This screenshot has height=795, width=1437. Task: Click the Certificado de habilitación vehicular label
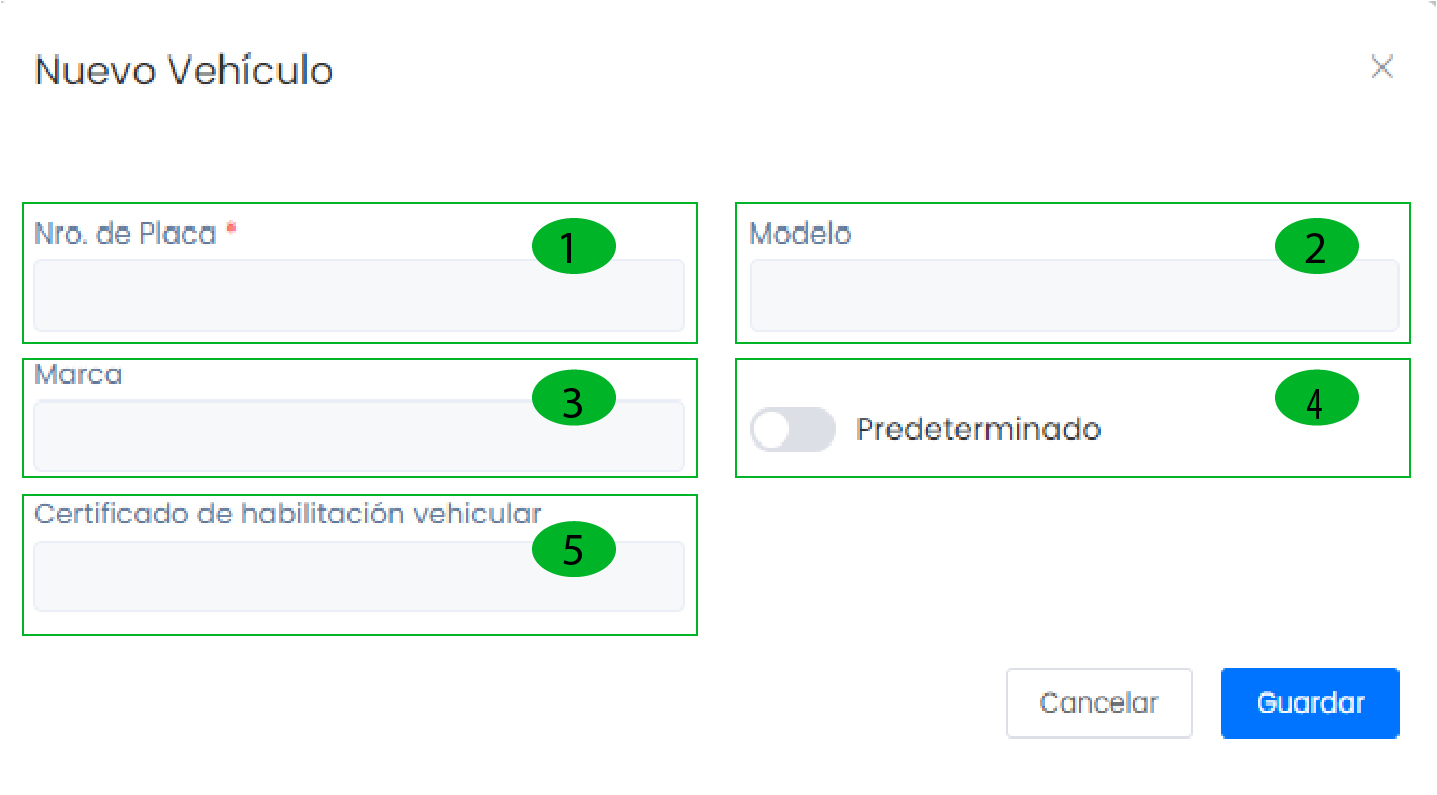(x=287, y=513)
